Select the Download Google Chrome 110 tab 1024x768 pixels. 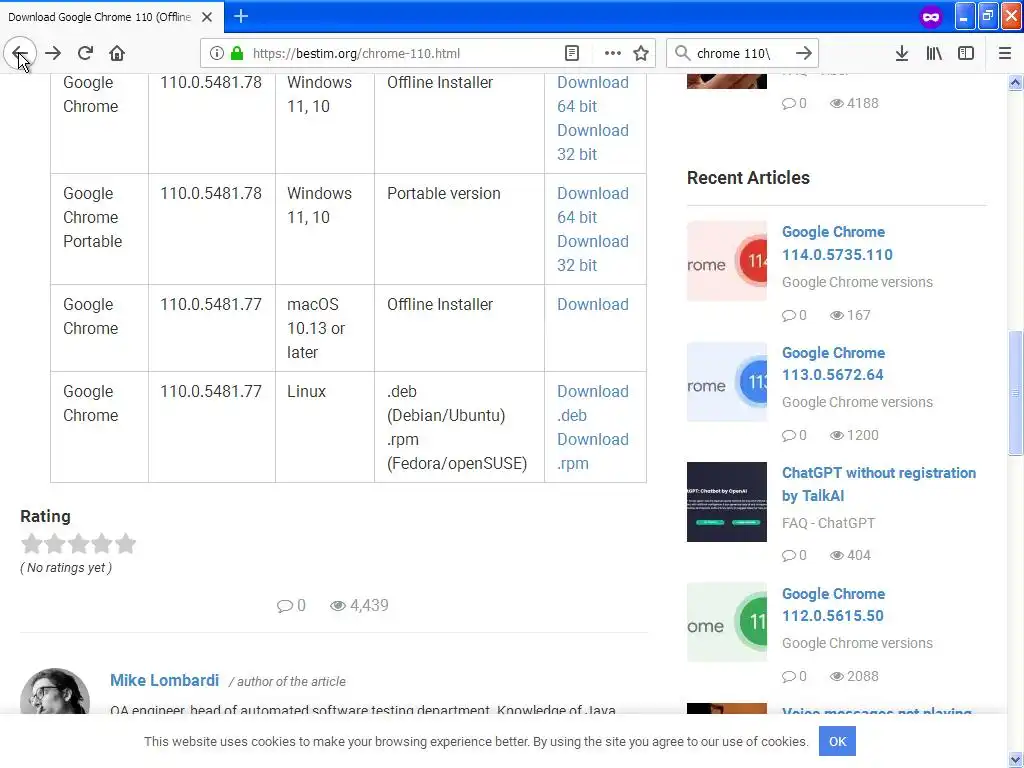pyautogui.click(x=99, y=17)
